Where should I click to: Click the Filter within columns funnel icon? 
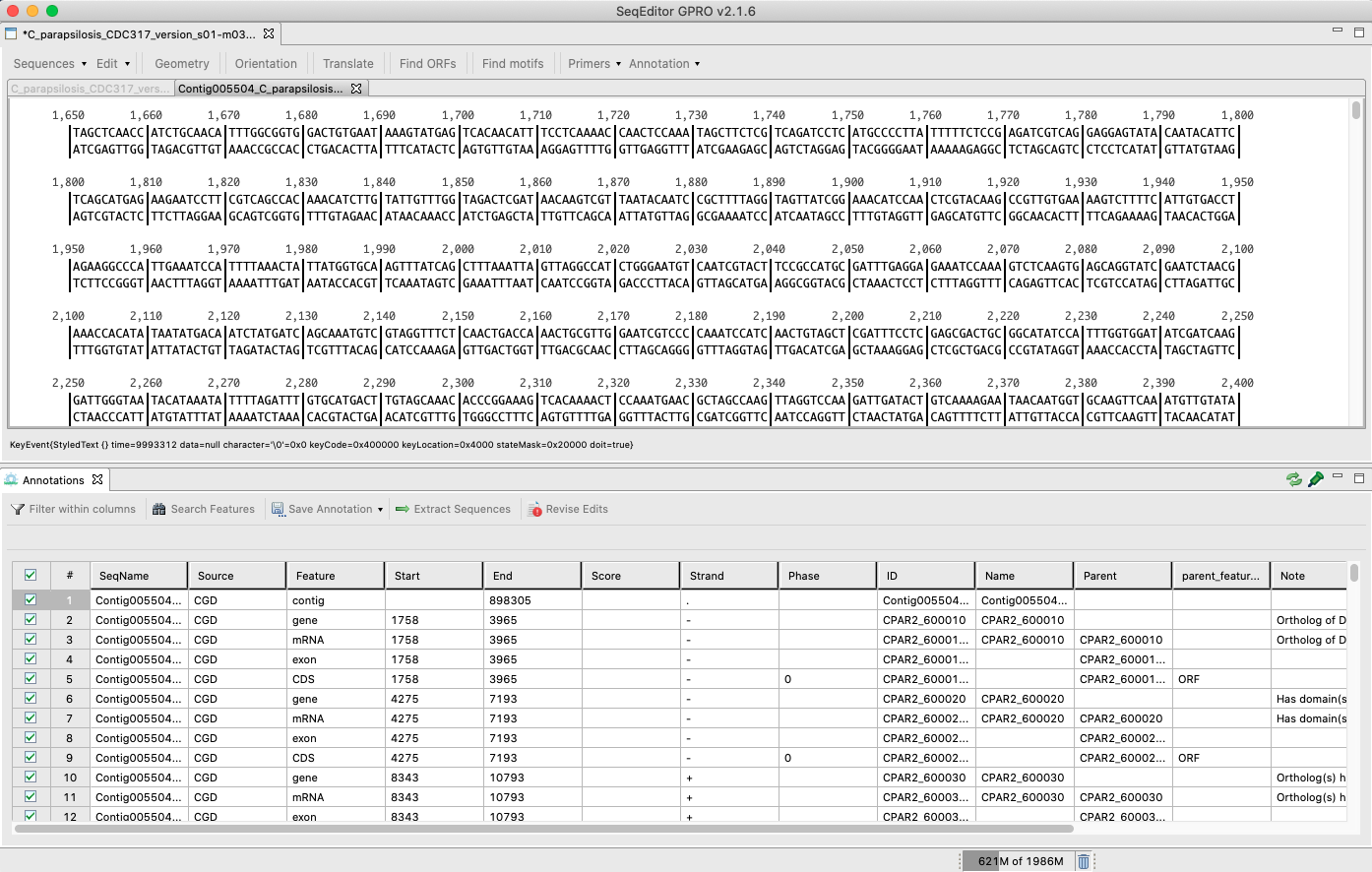point(18,509)
